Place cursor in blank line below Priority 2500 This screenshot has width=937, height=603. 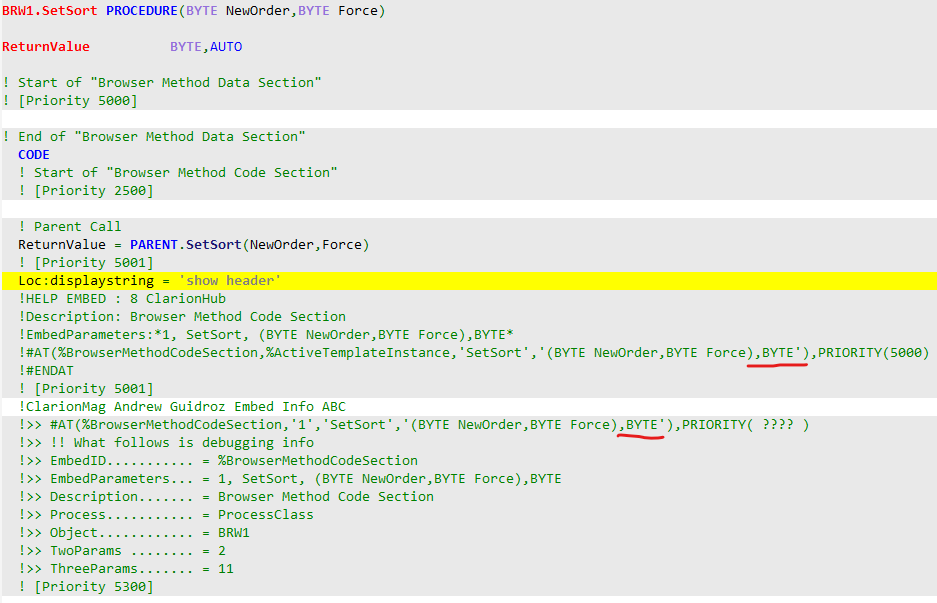click(400, 209)
